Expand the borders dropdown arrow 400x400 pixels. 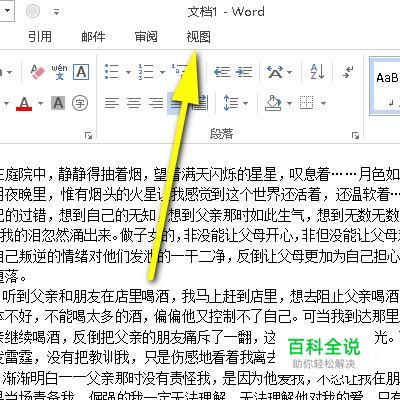point(323,103)
